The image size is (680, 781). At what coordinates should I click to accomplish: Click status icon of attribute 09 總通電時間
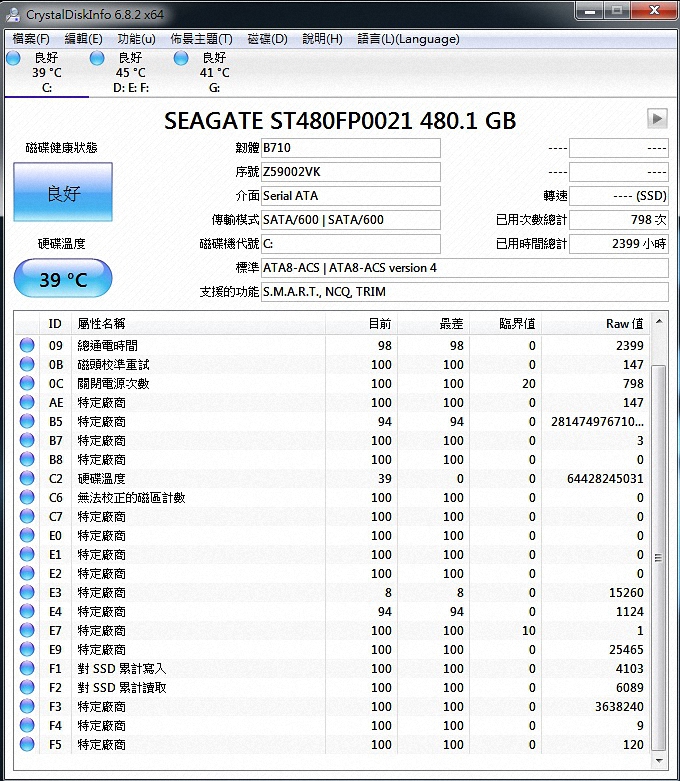[27, 345]
